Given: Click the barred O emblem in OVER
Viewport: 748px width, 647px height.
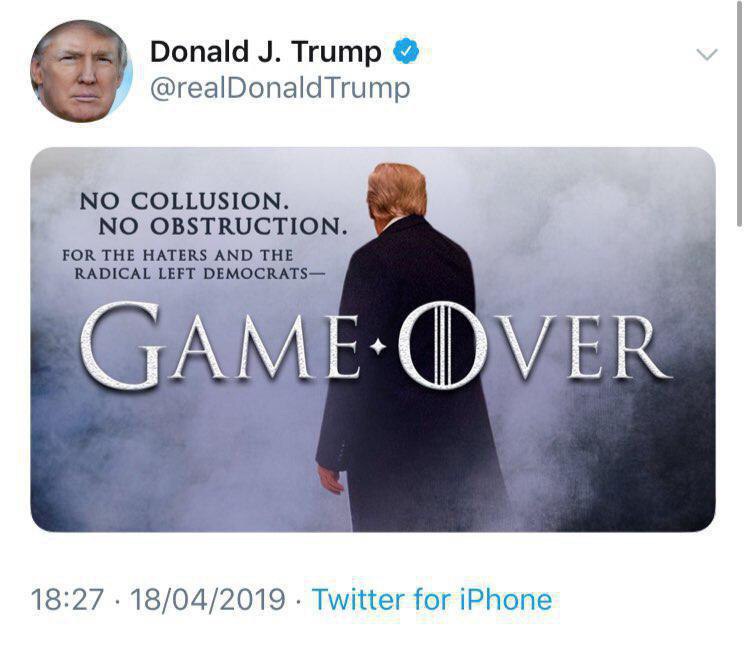Looking at the screenshot, I should coord(443,344).
